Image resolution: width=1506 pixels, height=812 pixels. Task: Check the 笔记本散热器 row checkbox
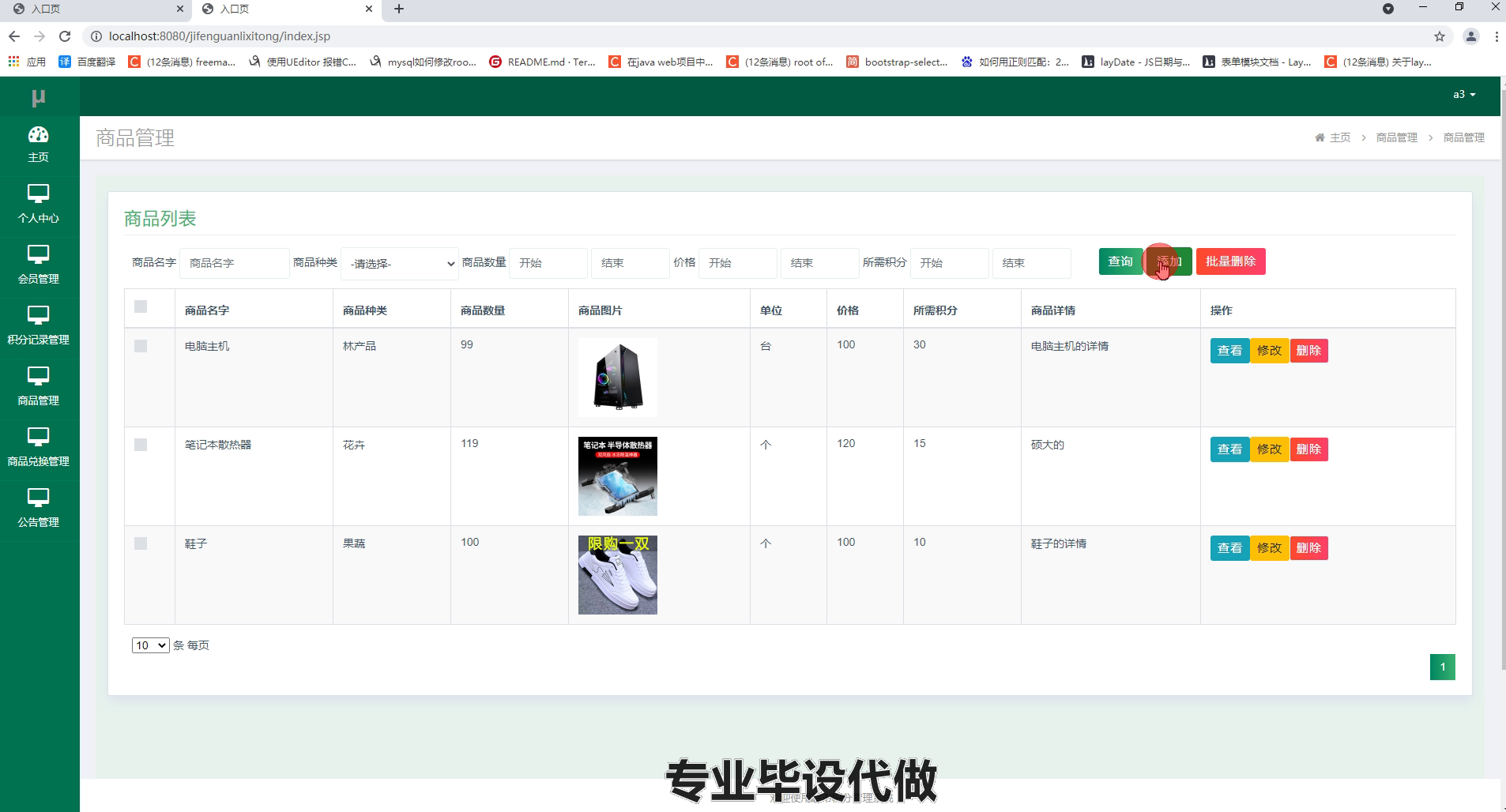point(141,445)
